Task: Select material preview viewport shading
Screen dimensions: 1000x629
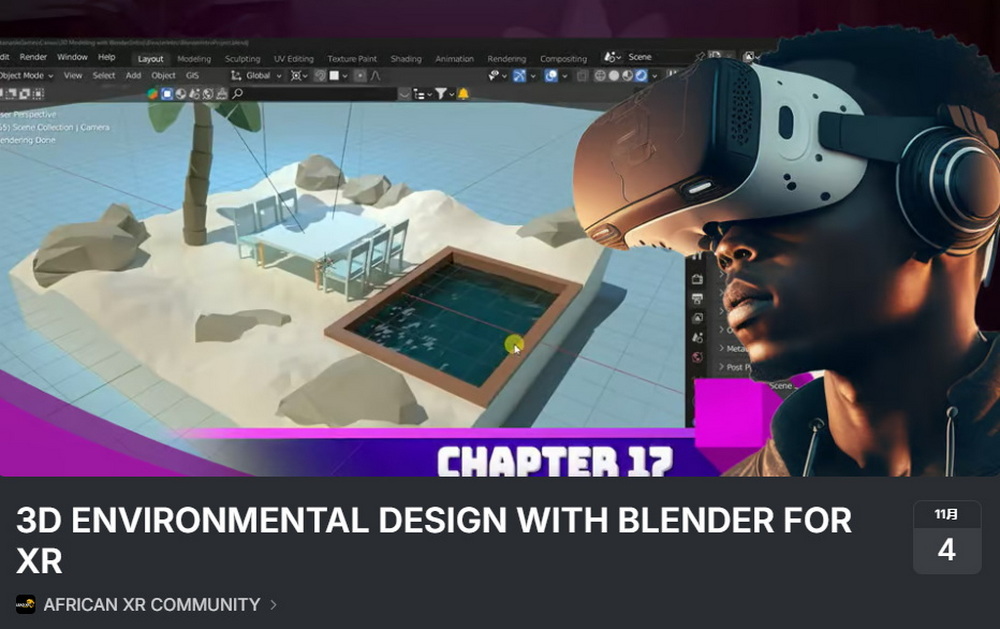Action: [627, 76]
